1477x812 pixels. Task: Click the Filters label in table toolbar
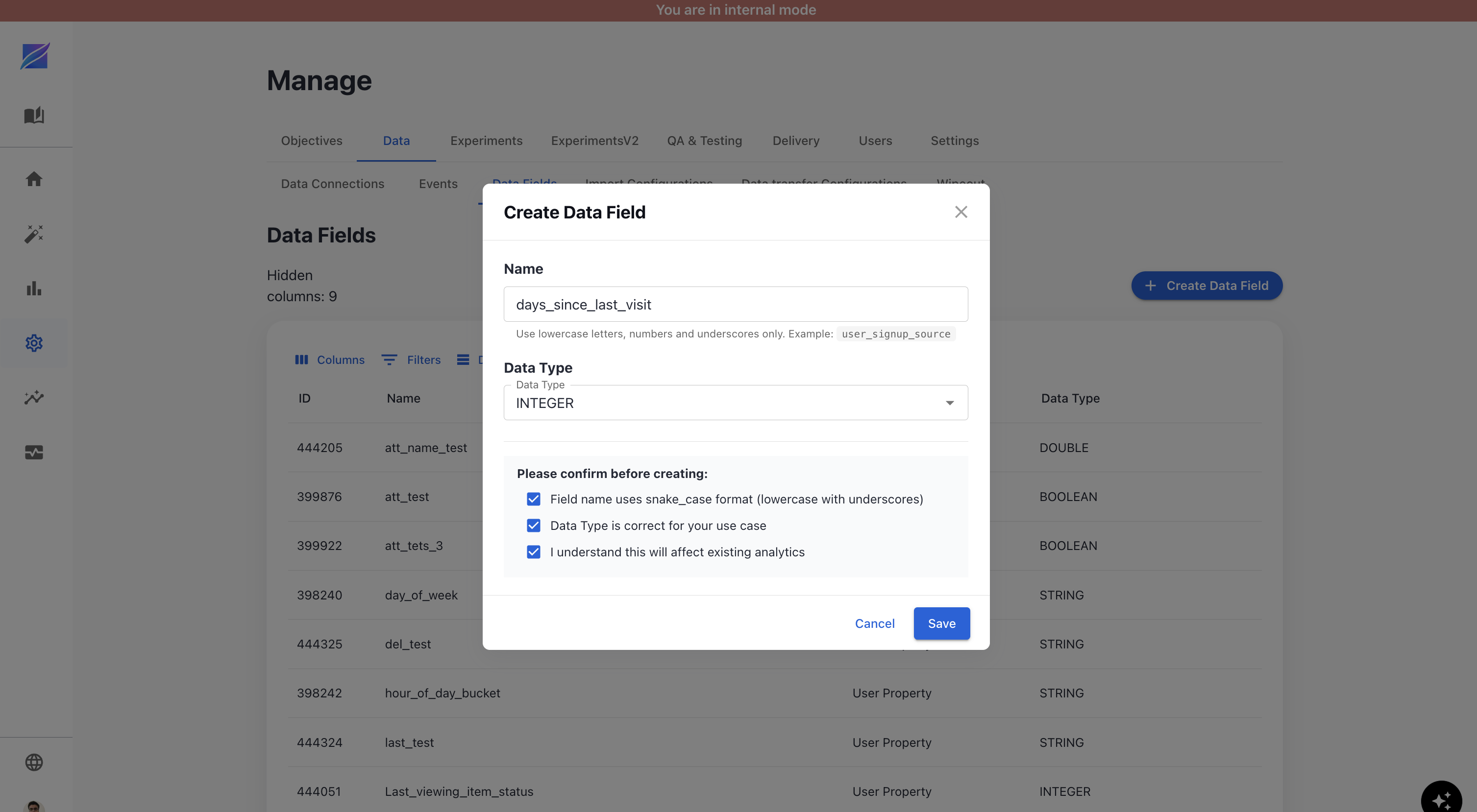(424, 359)
